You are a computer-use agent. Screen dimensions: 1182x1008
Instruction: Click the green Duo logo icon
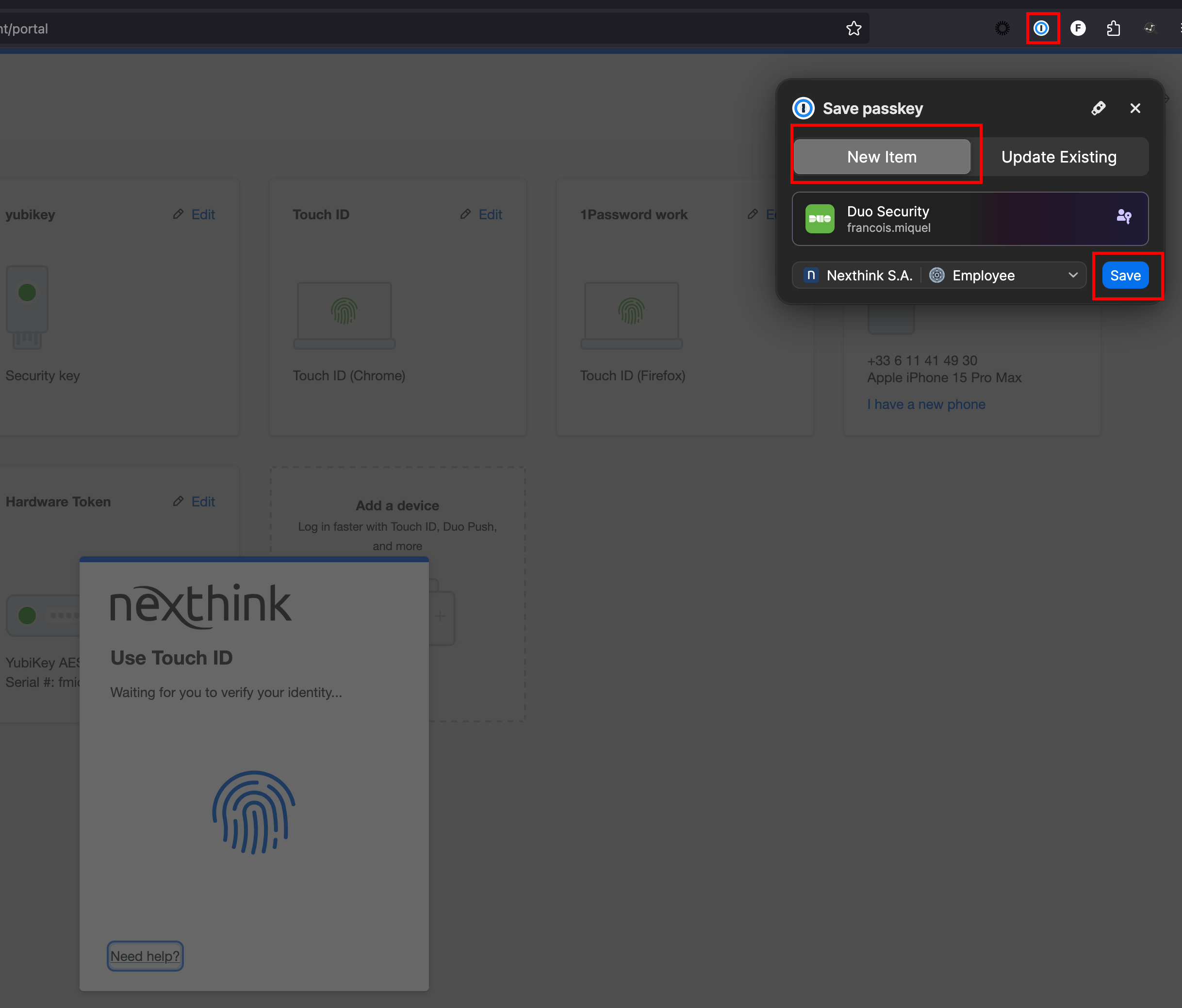820,218
